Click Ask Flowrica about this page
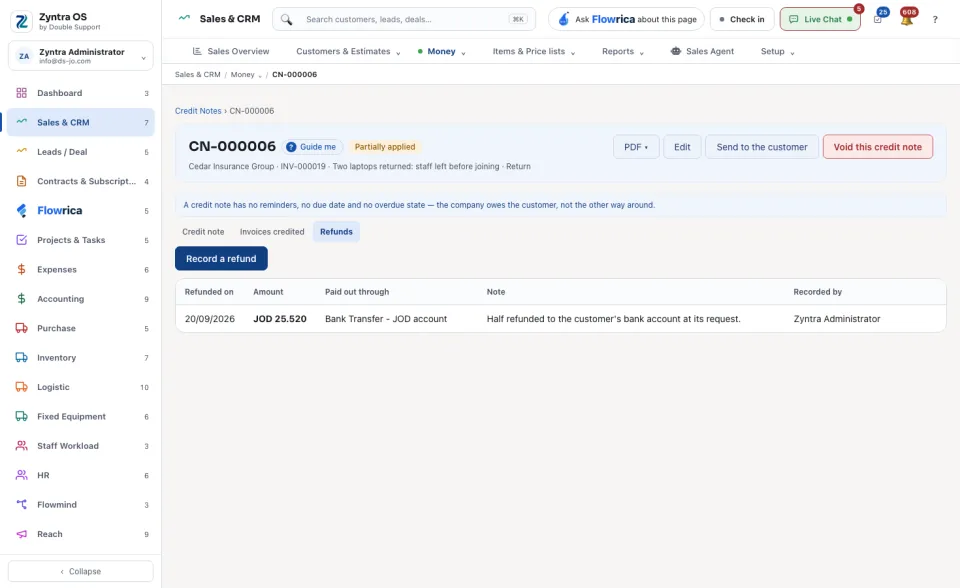The width and height of the screenshot is (960, 588). click(626, 19)
